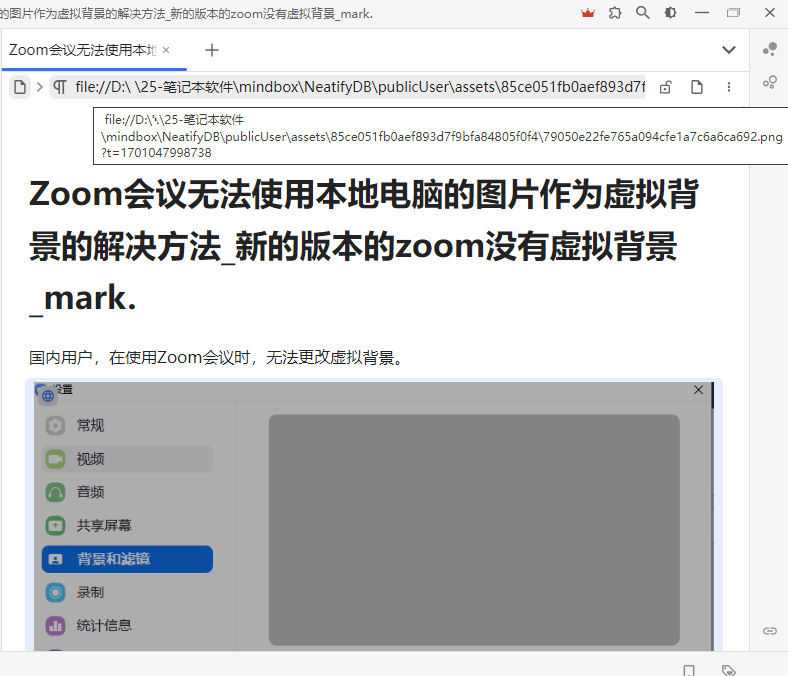
Task: Open the global graph icon in right dock
Action: 769,82
